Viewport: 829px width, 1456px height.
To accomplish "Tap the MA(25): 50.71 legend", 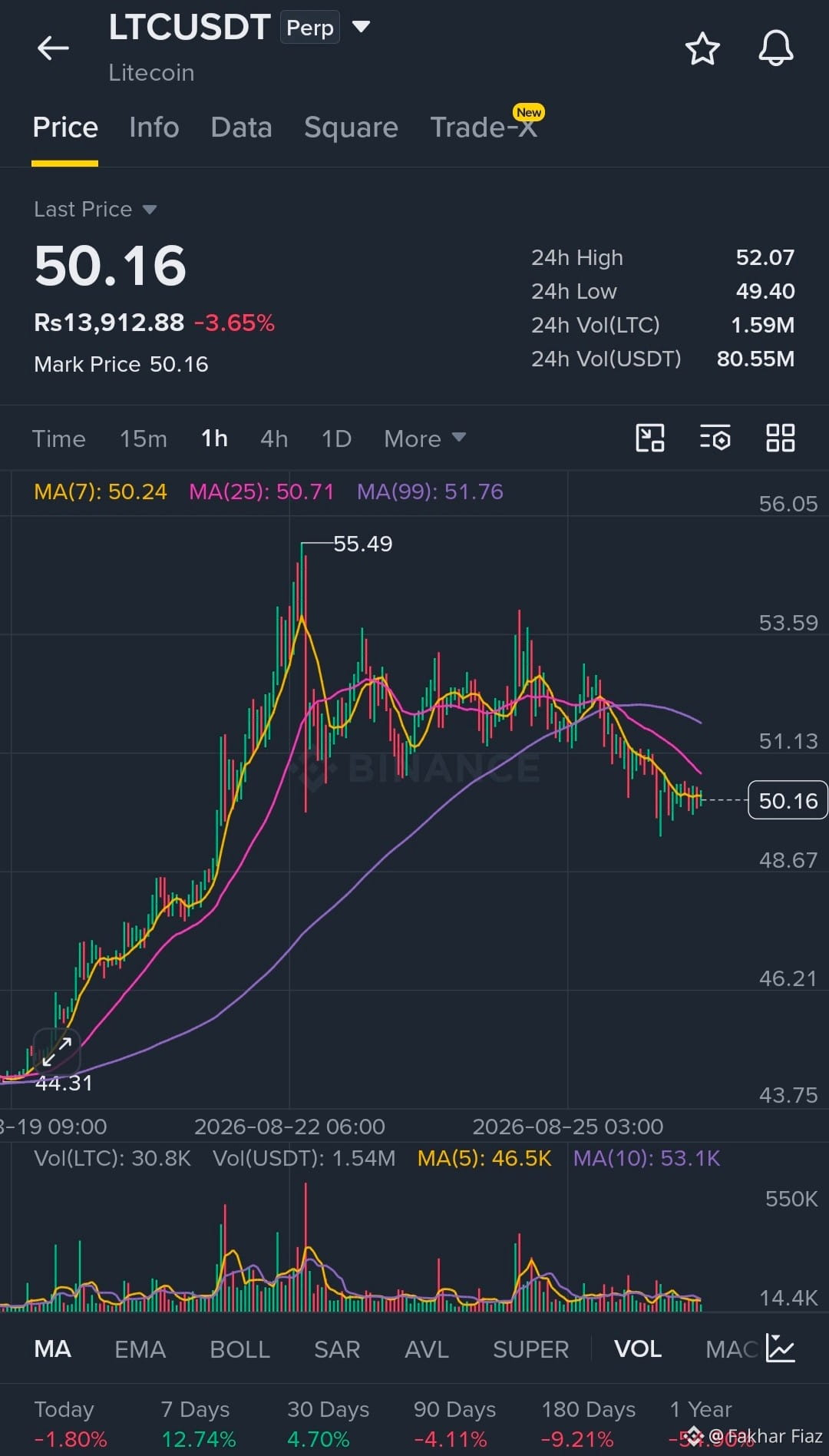I will [x=262, y=491].
